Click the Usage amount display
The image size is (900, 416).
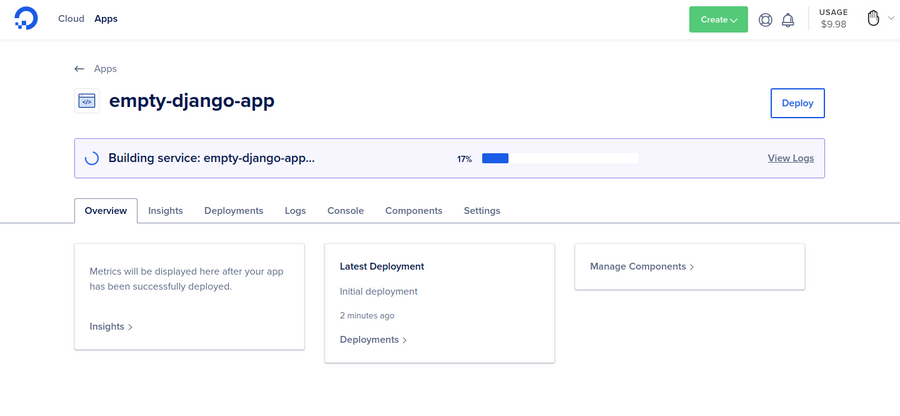(833, 19)
